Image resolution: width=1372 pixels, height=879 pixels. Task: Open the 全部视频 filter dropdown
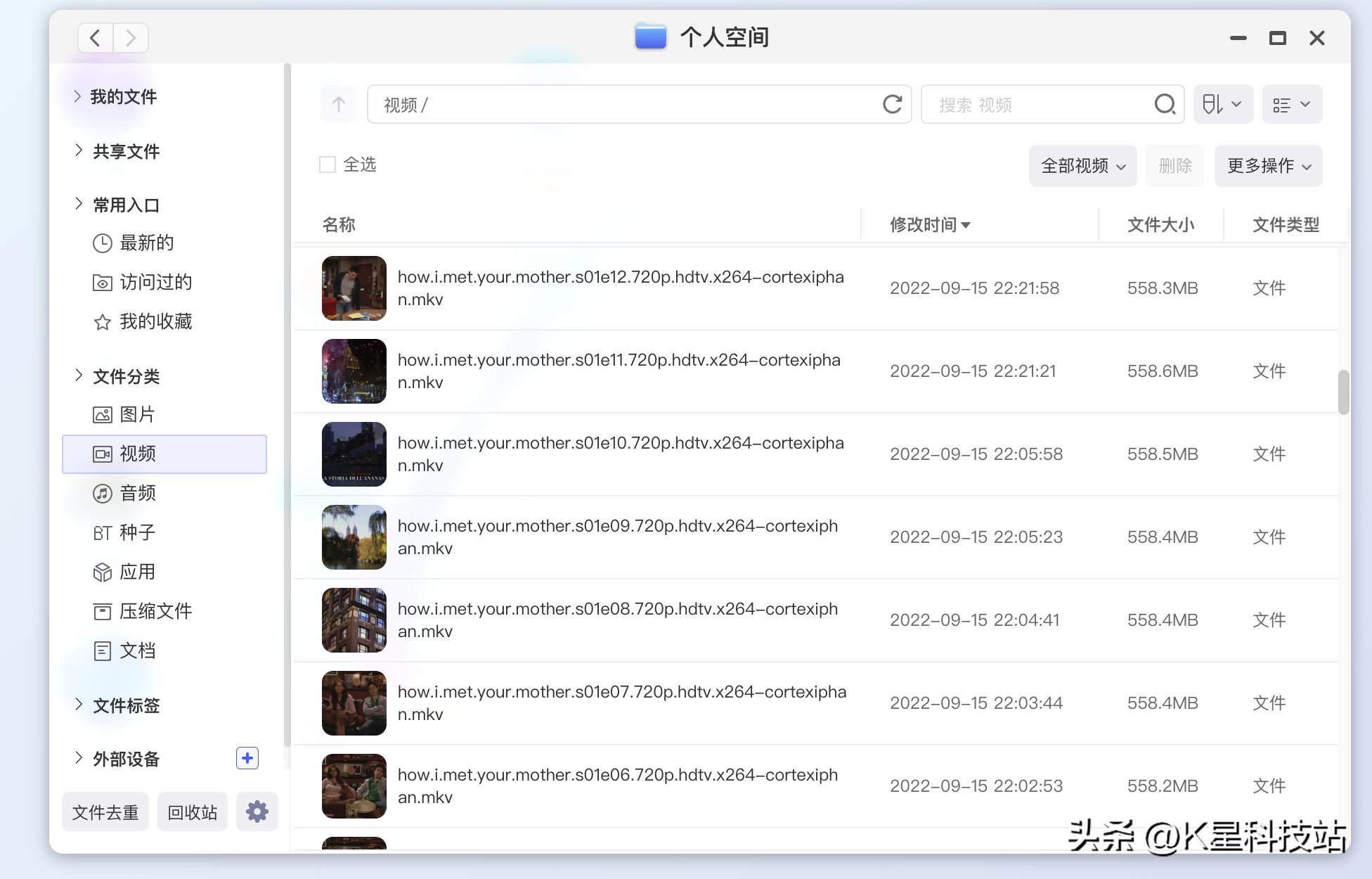tap(1082, 166)
